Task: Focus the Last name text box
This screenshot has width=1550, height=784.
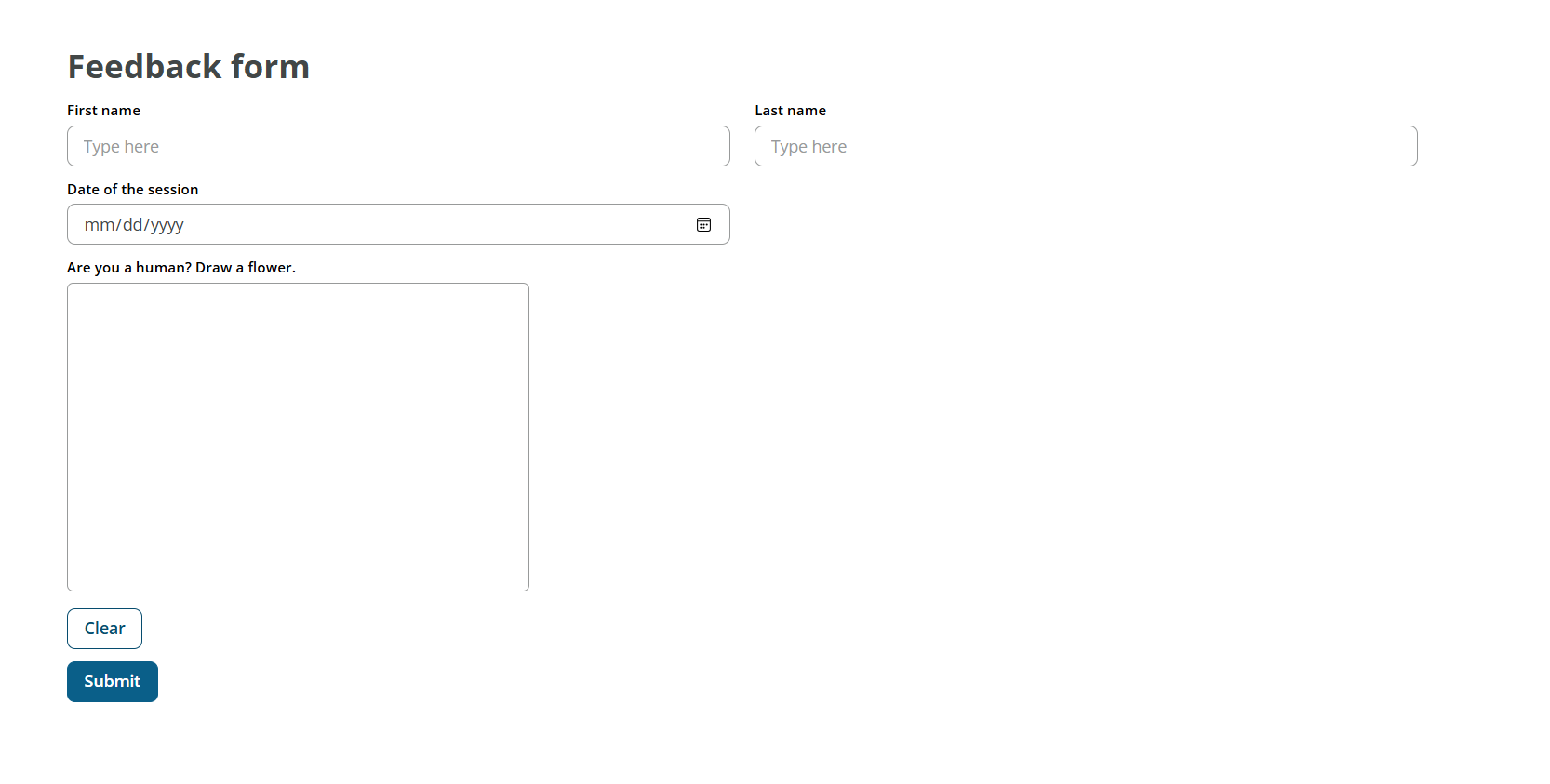Action: point(1085,147)
